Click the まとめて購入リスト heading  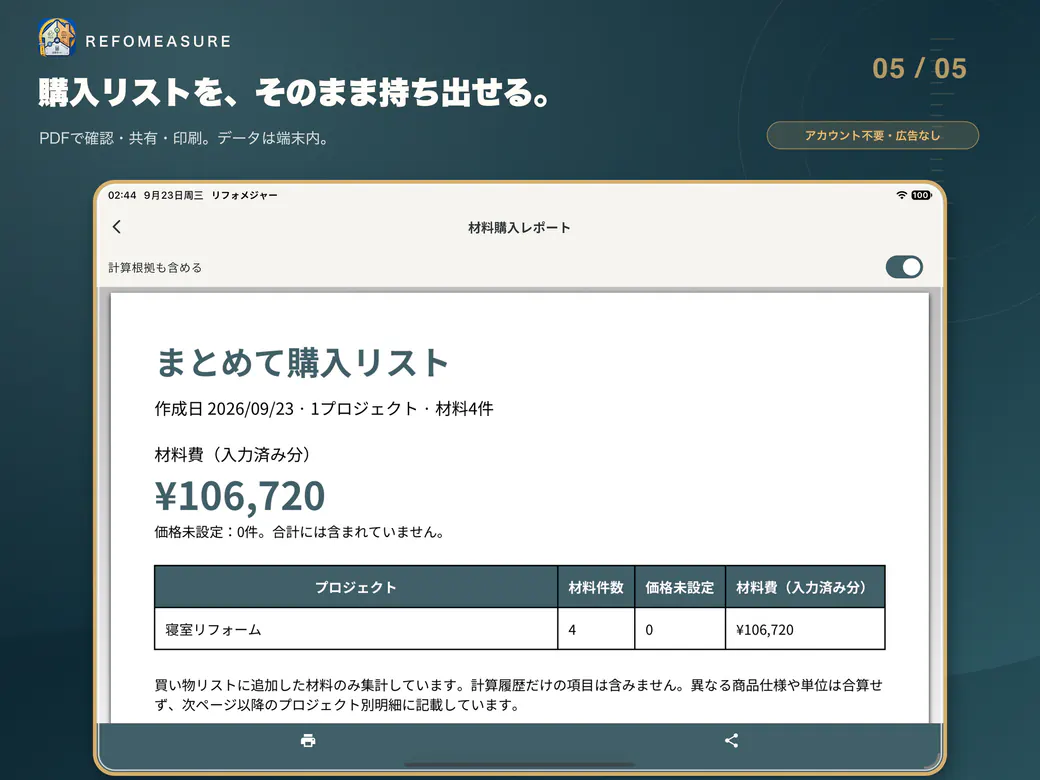[302, 363]
